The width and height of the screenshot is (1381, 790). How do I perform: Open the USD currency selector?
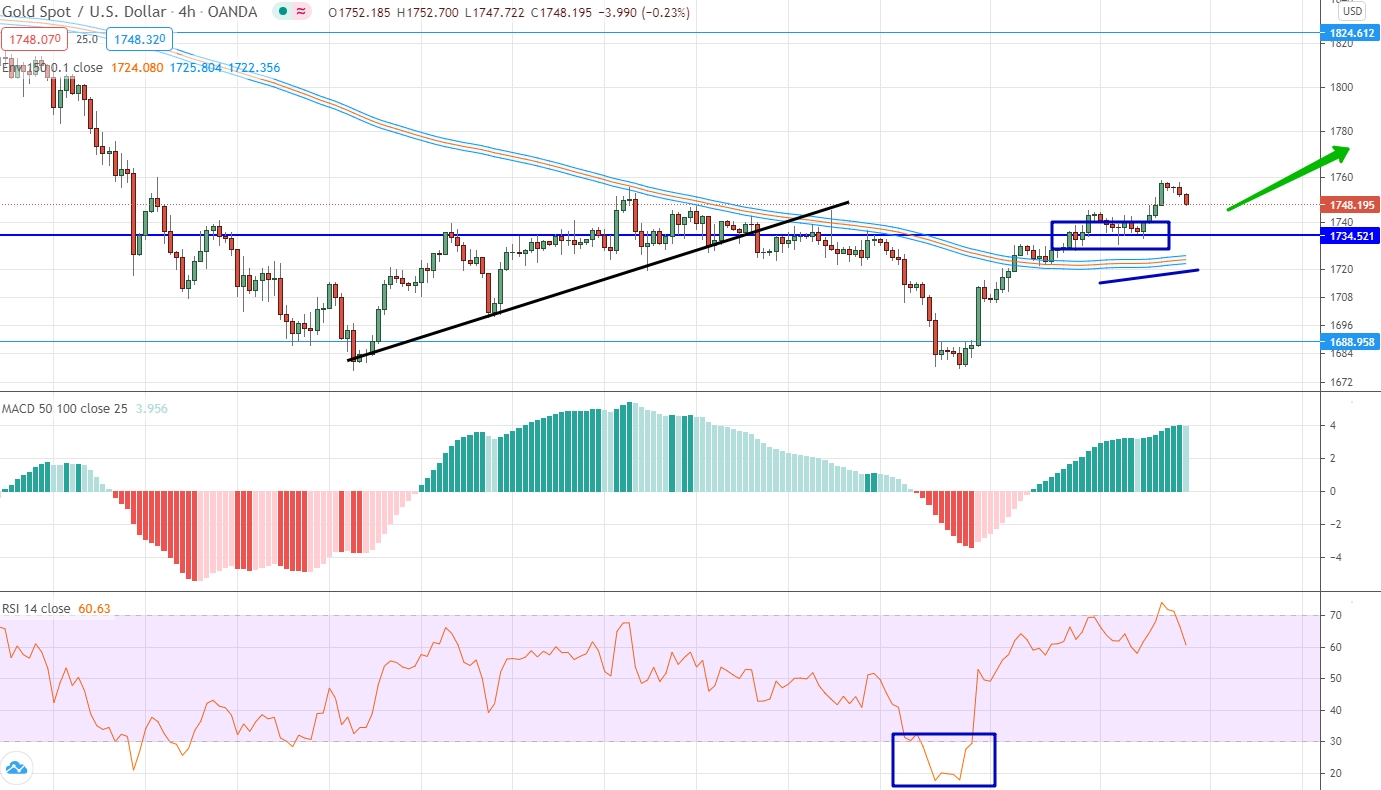[x=1352, y=12]
